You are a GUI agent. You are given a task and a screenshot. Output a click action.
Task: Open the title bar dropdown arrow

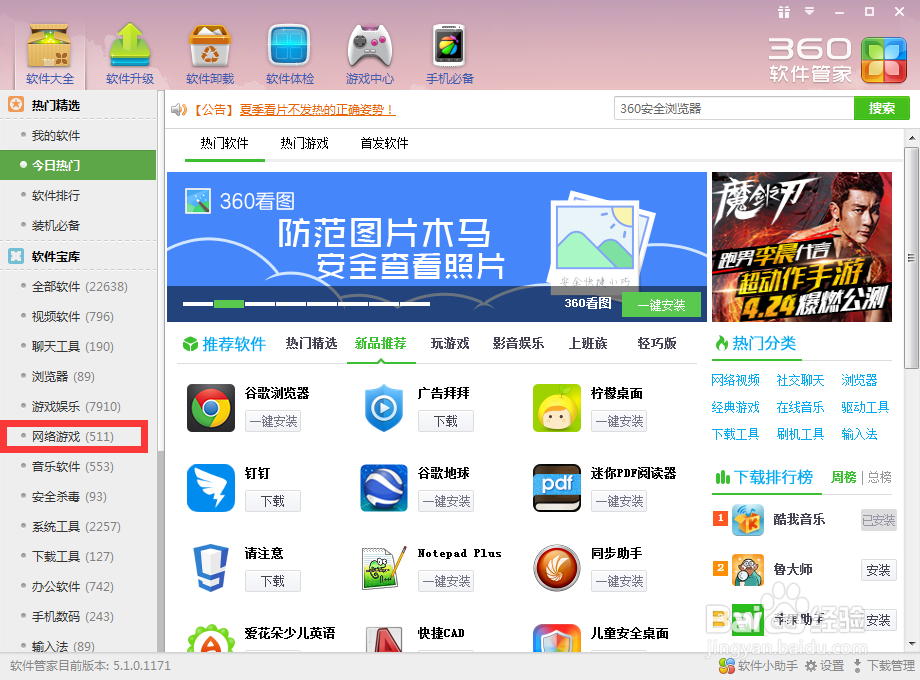(x=809, y=12)
